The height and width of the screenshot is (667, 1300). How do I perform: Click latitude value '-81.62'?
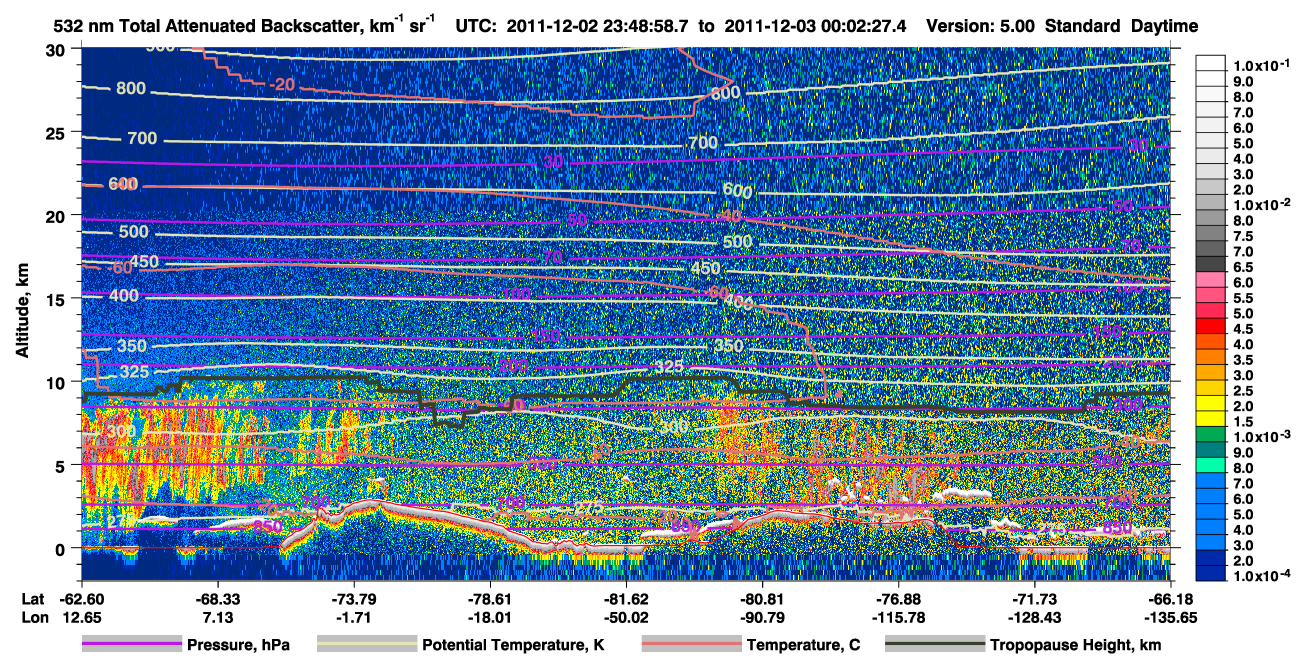pyautogui.click(x=626, y=599)
